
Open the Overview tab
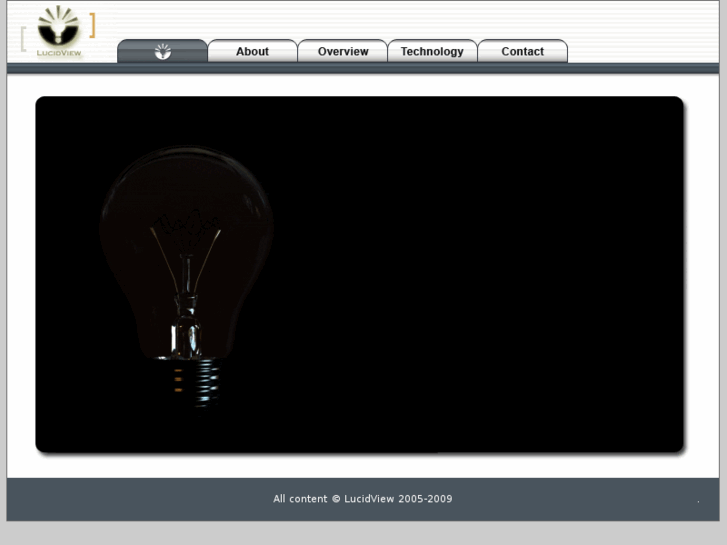coord(343,51)
